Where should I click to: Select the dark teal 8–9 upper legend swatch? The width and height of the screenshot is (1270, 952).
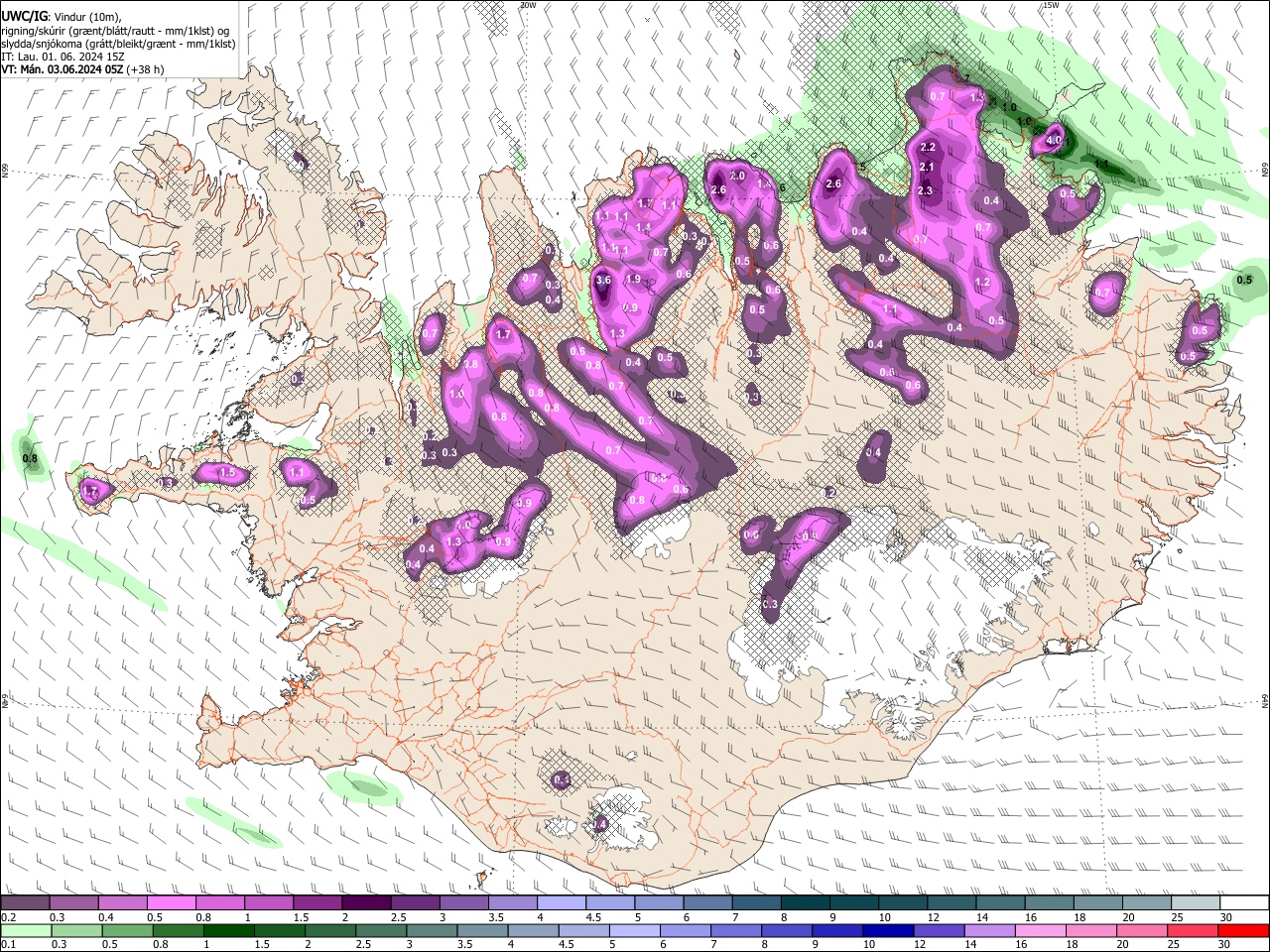pyautogui.click(x=804, y=903)
